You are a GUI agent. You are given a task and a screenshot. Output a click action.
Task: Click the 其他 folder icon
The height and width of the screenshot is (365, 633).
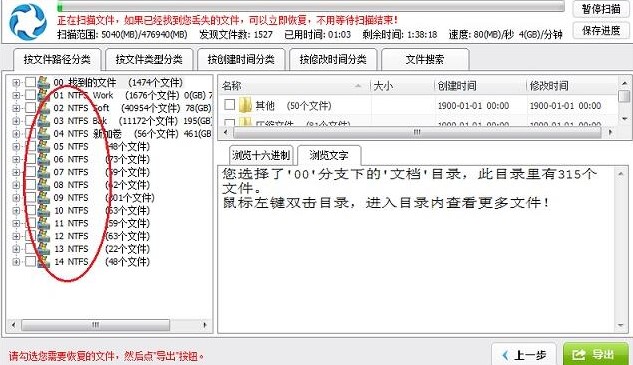coord(245,105)
